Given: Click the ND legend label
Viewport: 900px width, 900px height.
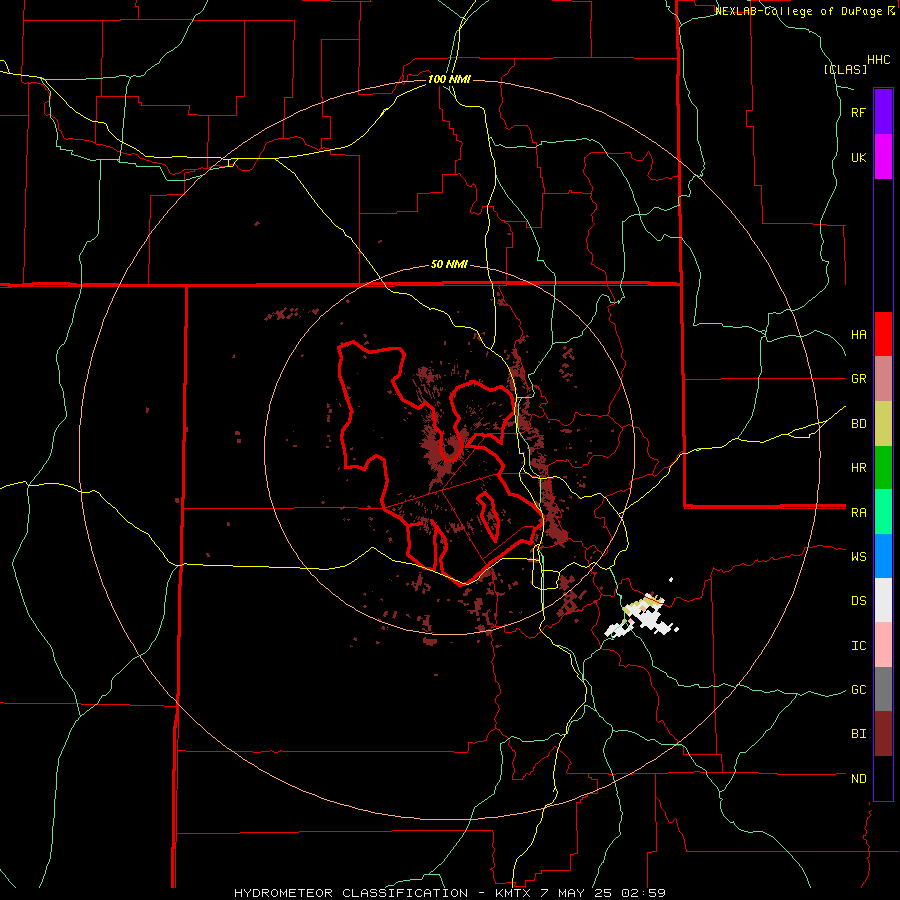Looking at the screenshot, I should tap(859, 779).
